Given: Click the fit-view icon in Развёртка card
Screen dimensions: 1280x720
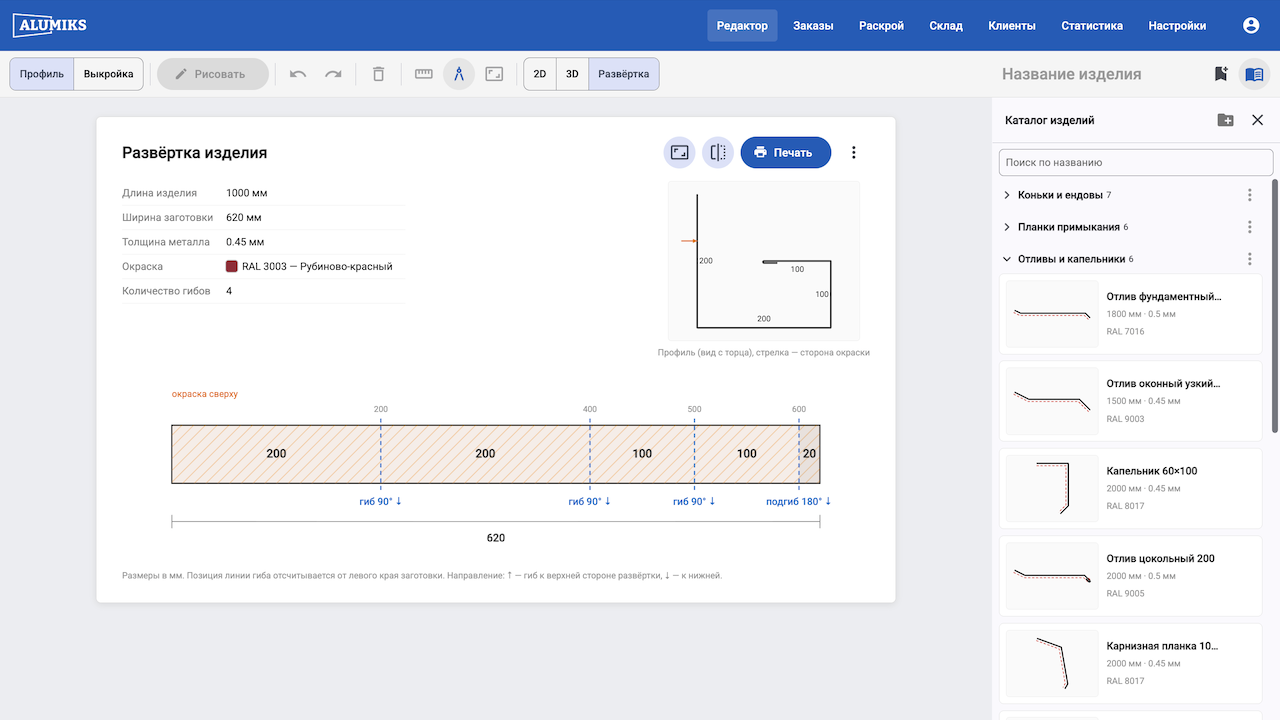Looking at the screenshot, I should [680, 153].
